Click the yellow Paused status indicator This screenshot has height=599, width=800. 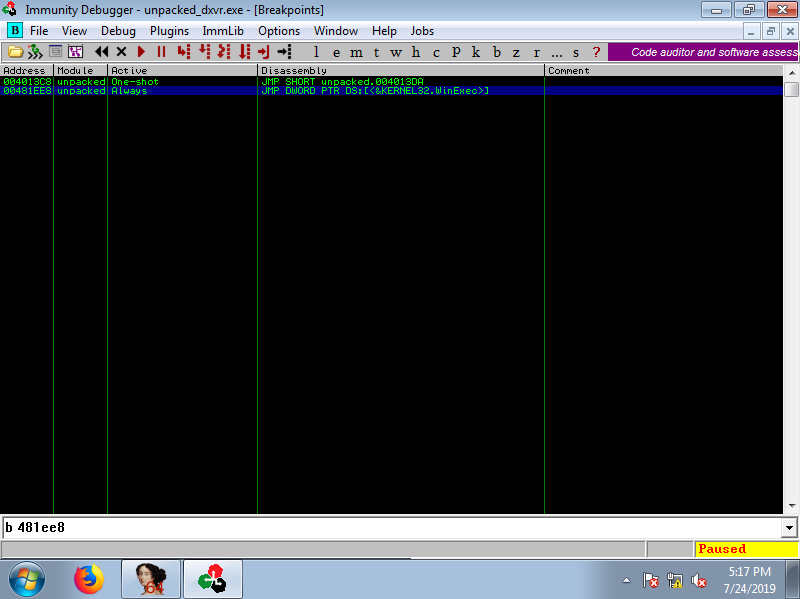[746, 549]
